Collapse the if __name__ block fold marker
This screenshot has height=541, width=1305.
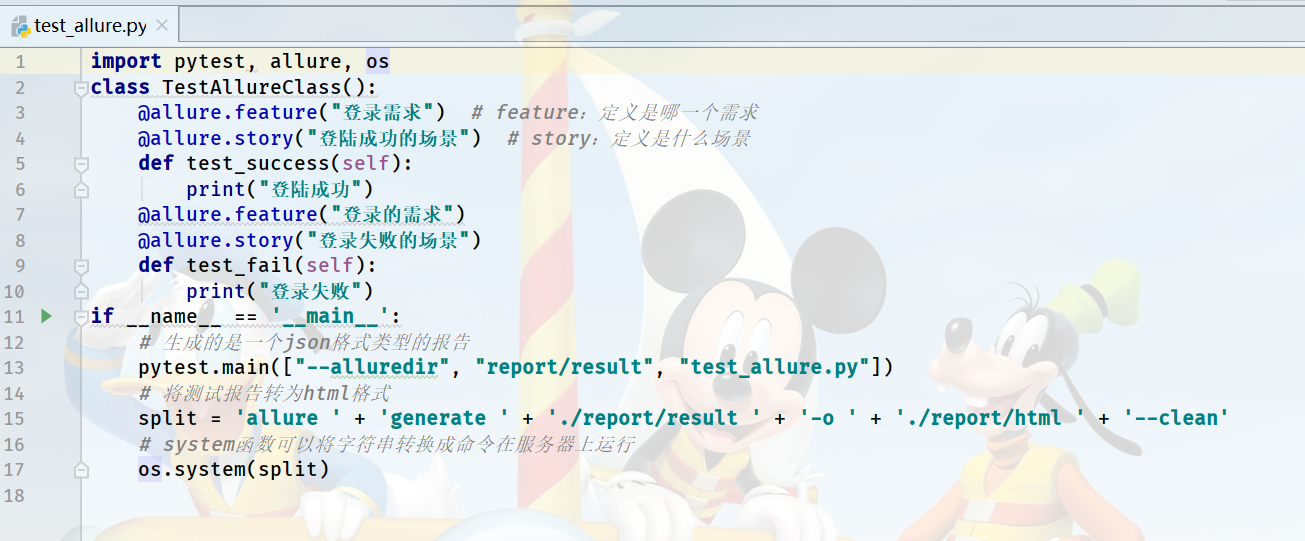tap(82, 317)
